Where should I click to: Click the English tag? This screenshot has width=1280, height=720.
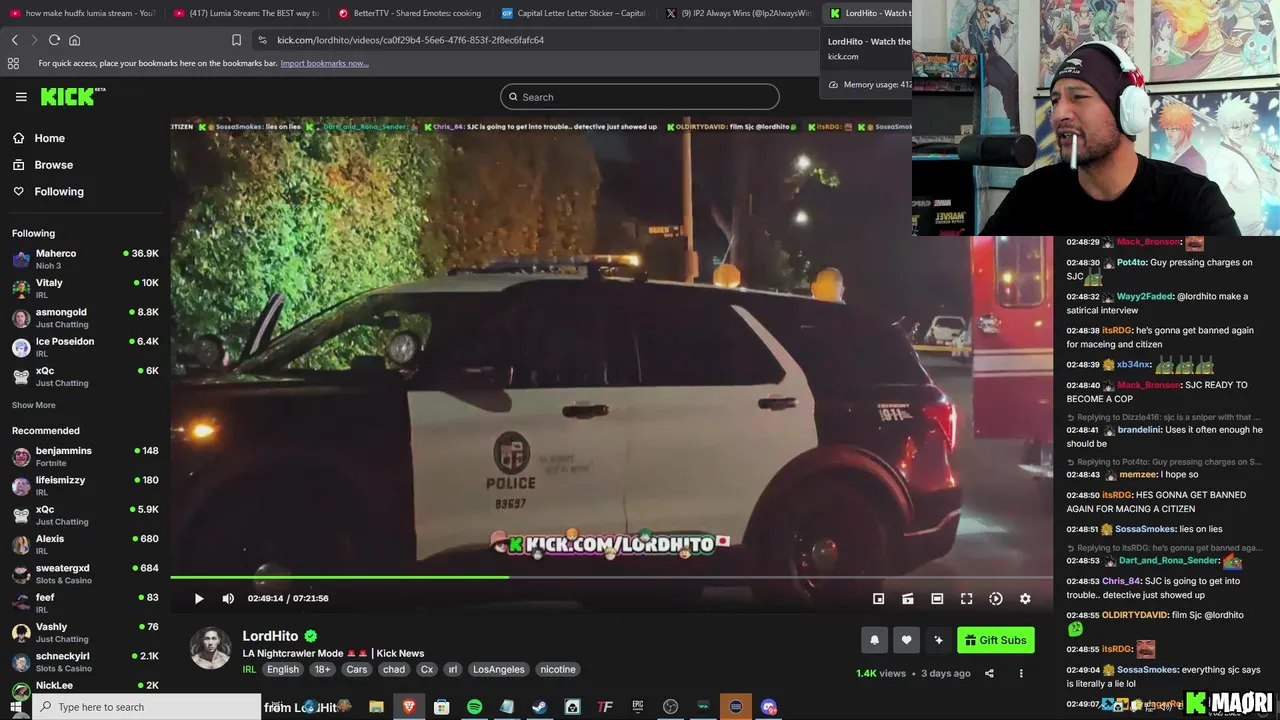282,669
